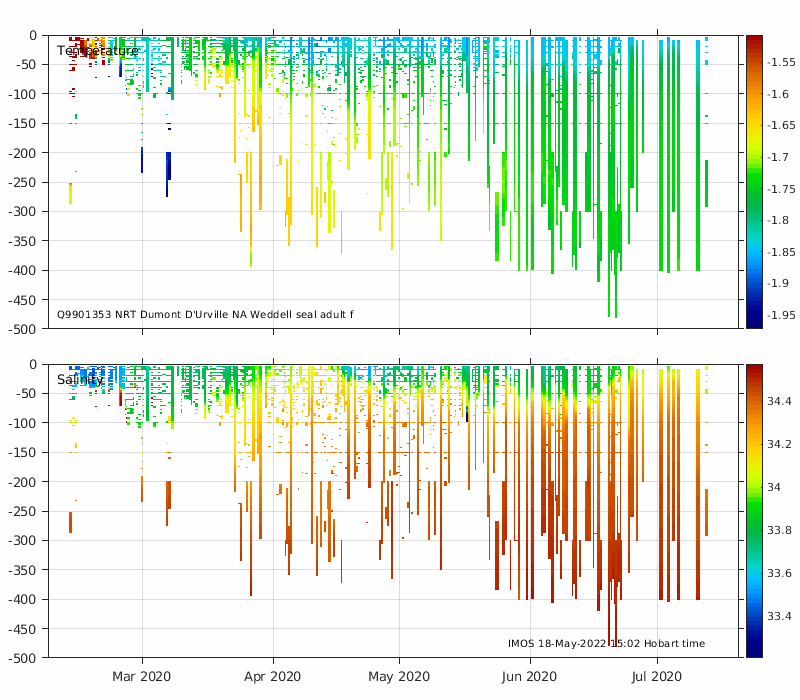Click the -100 depth label on Temperature plot
This screenshot has height=700, width=800.
pos(22,94)
